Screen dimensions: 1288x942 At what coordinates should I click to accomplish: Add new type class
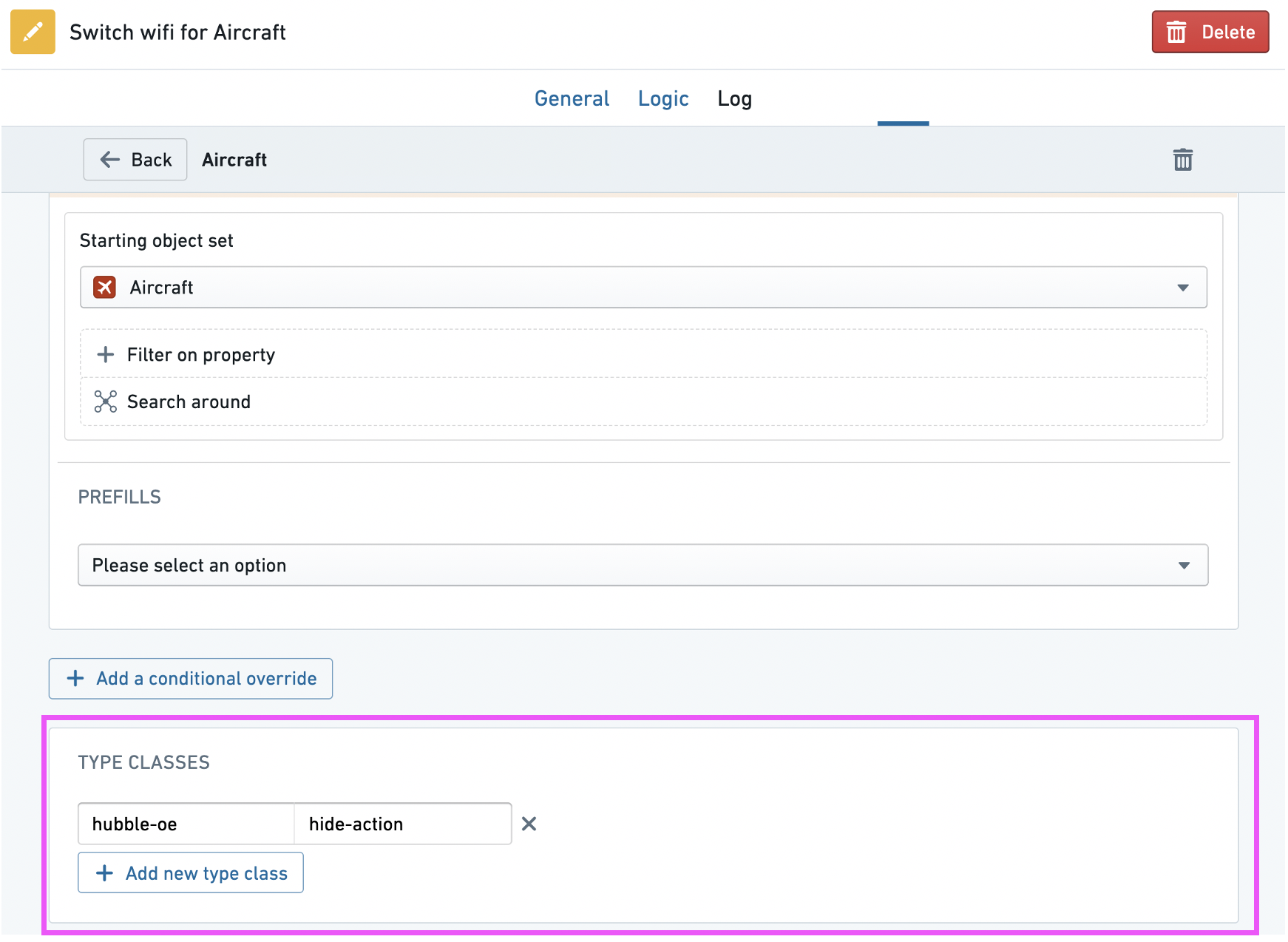(x=191, y=873)
